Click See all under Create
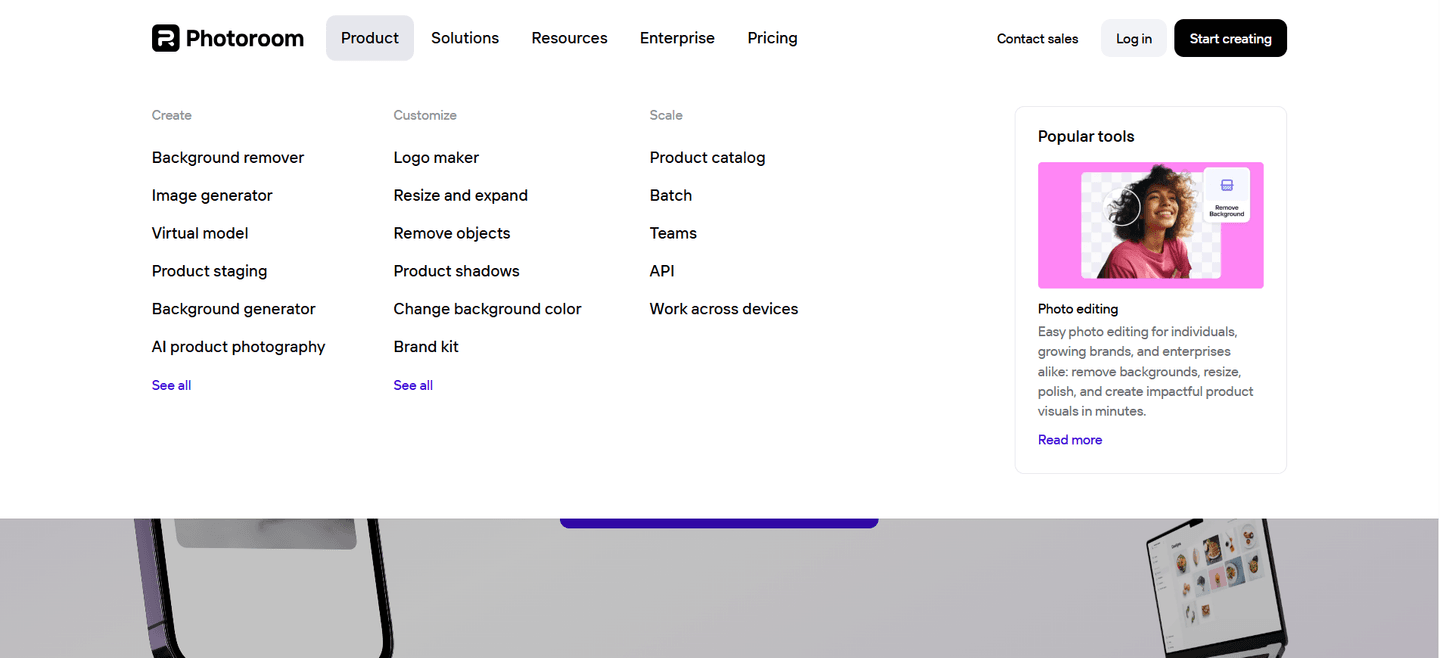Screen dimensions: 1440x658 tap(171, 385)
